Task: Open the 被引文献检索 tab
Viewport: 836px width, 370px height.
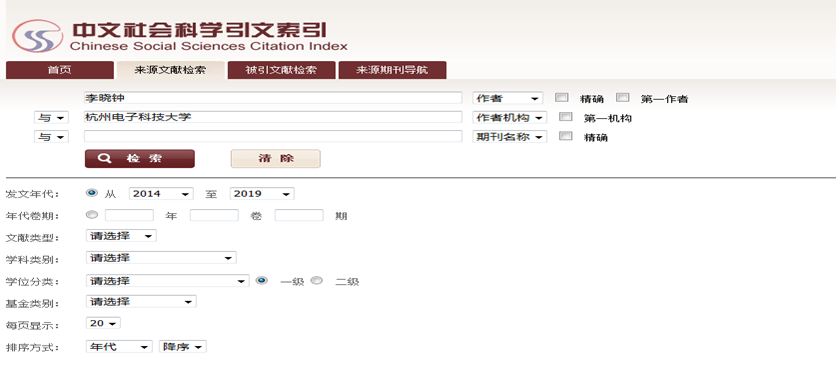Action: [x=282, y=70]
